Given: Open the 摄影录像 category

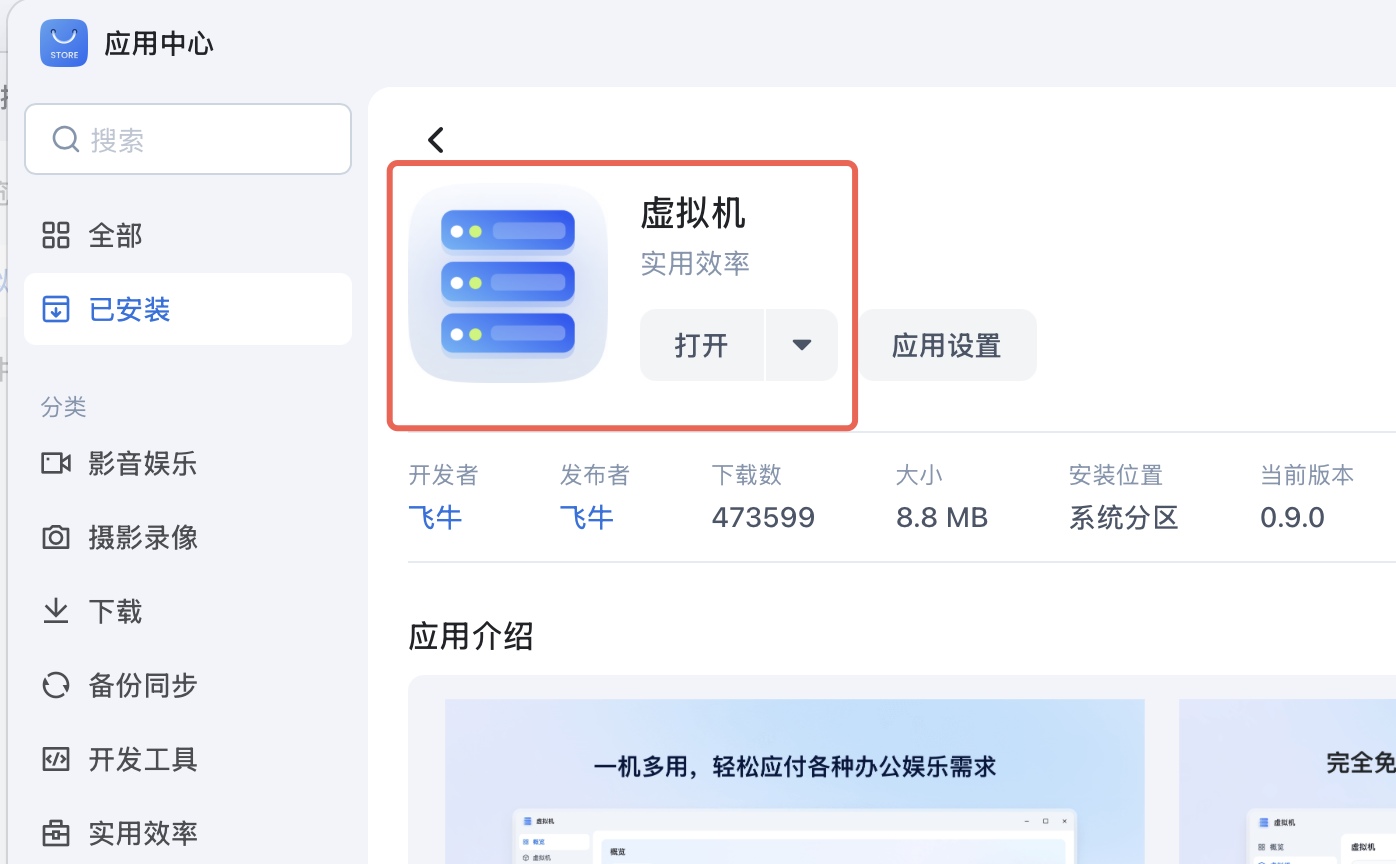Looking at the screenshot, I should [x=188, y=537].
